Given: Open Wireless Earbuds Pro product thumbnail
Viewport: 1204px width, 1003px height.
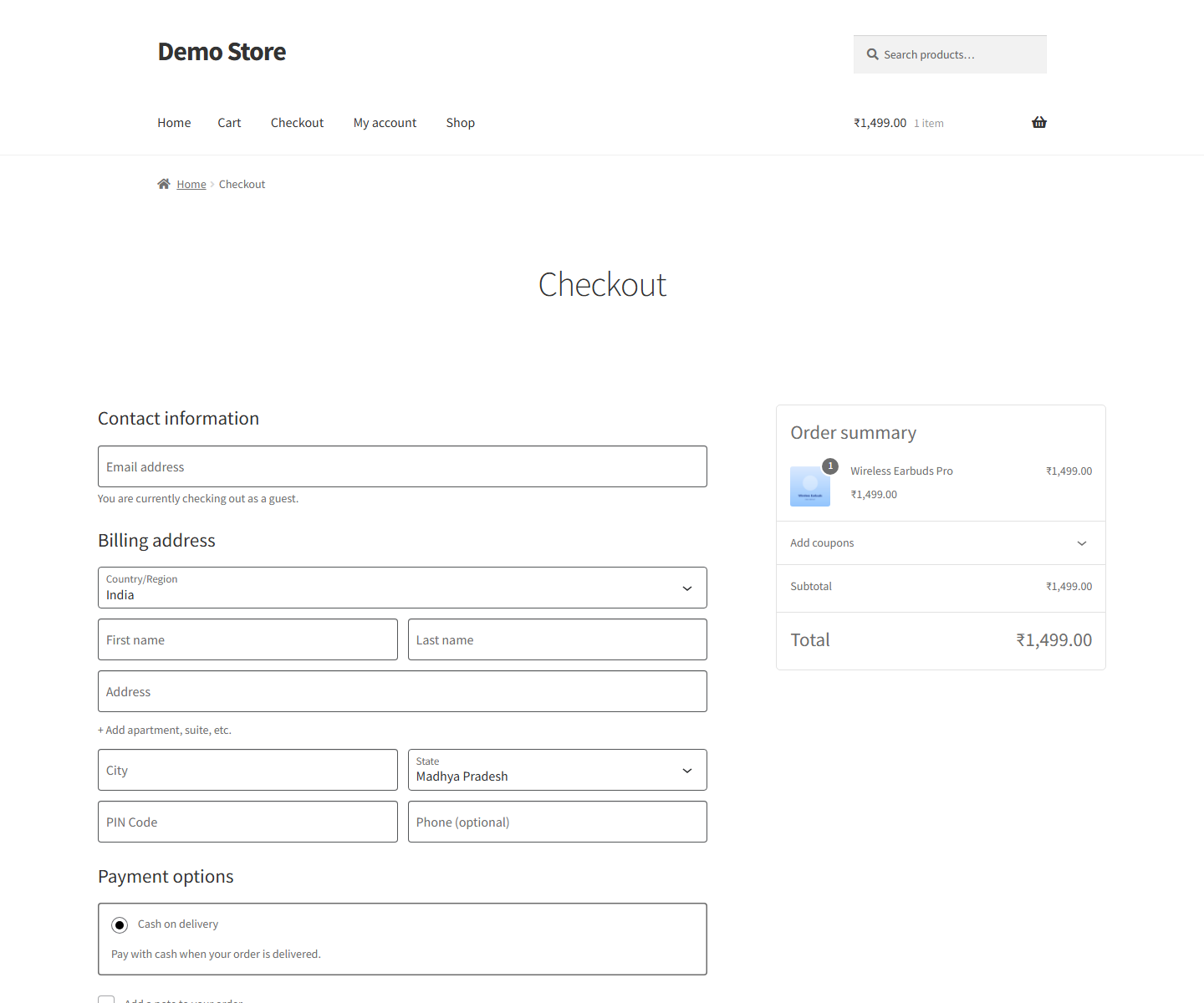Looking at the screenshot, I should (810, 486).
